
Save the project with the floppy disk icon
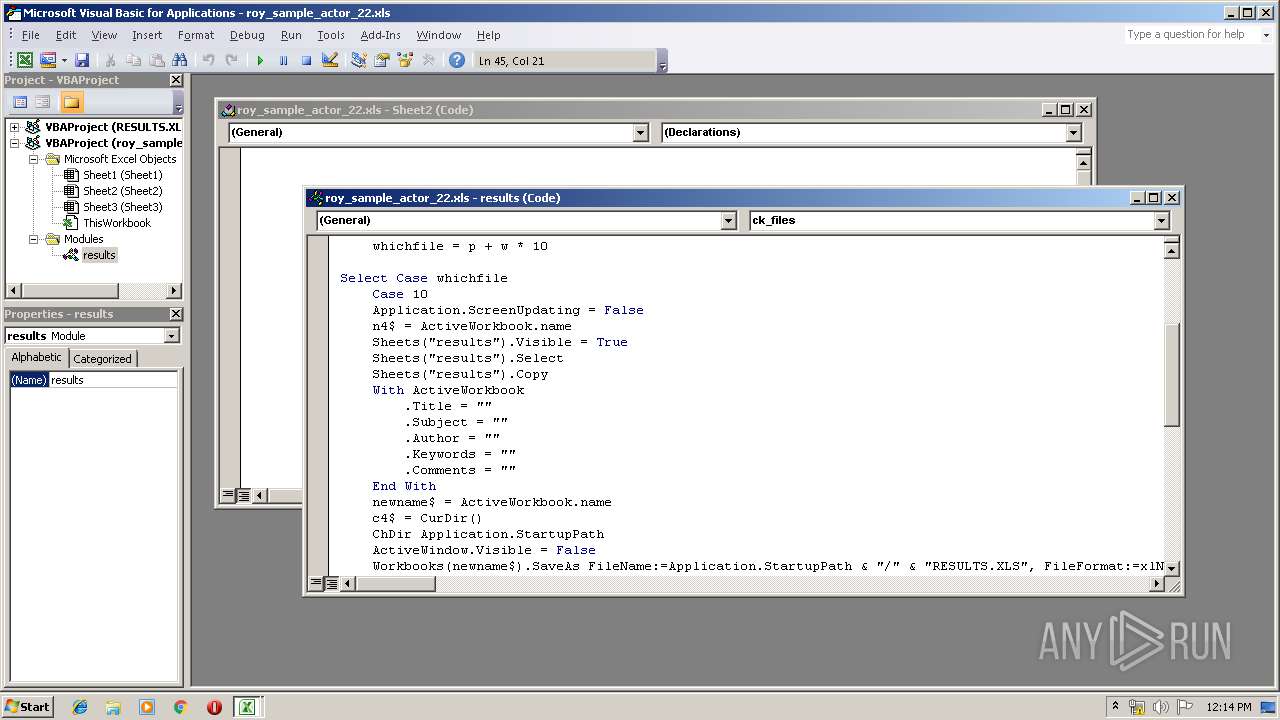pos(82,60)
